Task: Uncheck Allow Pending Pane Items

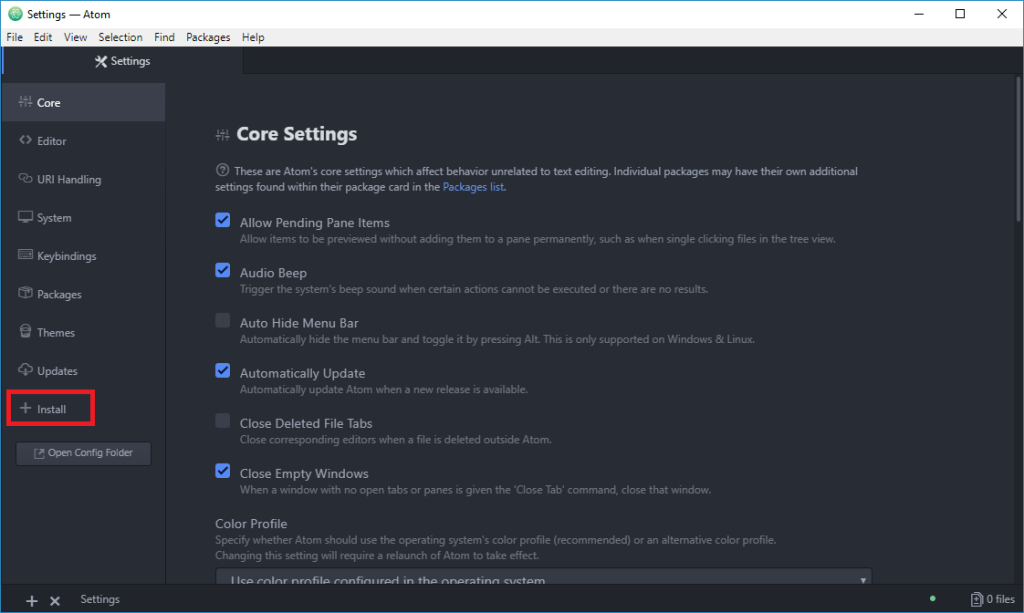Action: [x=222, y=220]
